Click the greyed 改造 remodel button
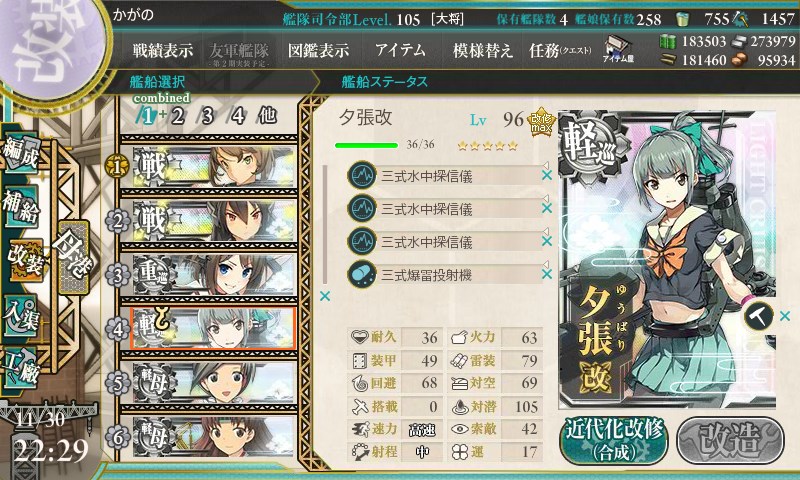This screenshot has height=480, width=800. [730, 441]
